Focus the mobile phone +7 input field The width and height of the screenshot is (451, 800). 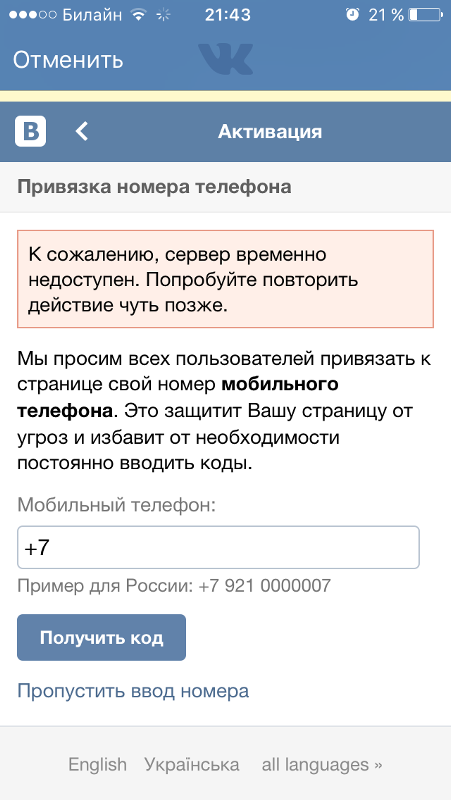[x=218, y=547]
